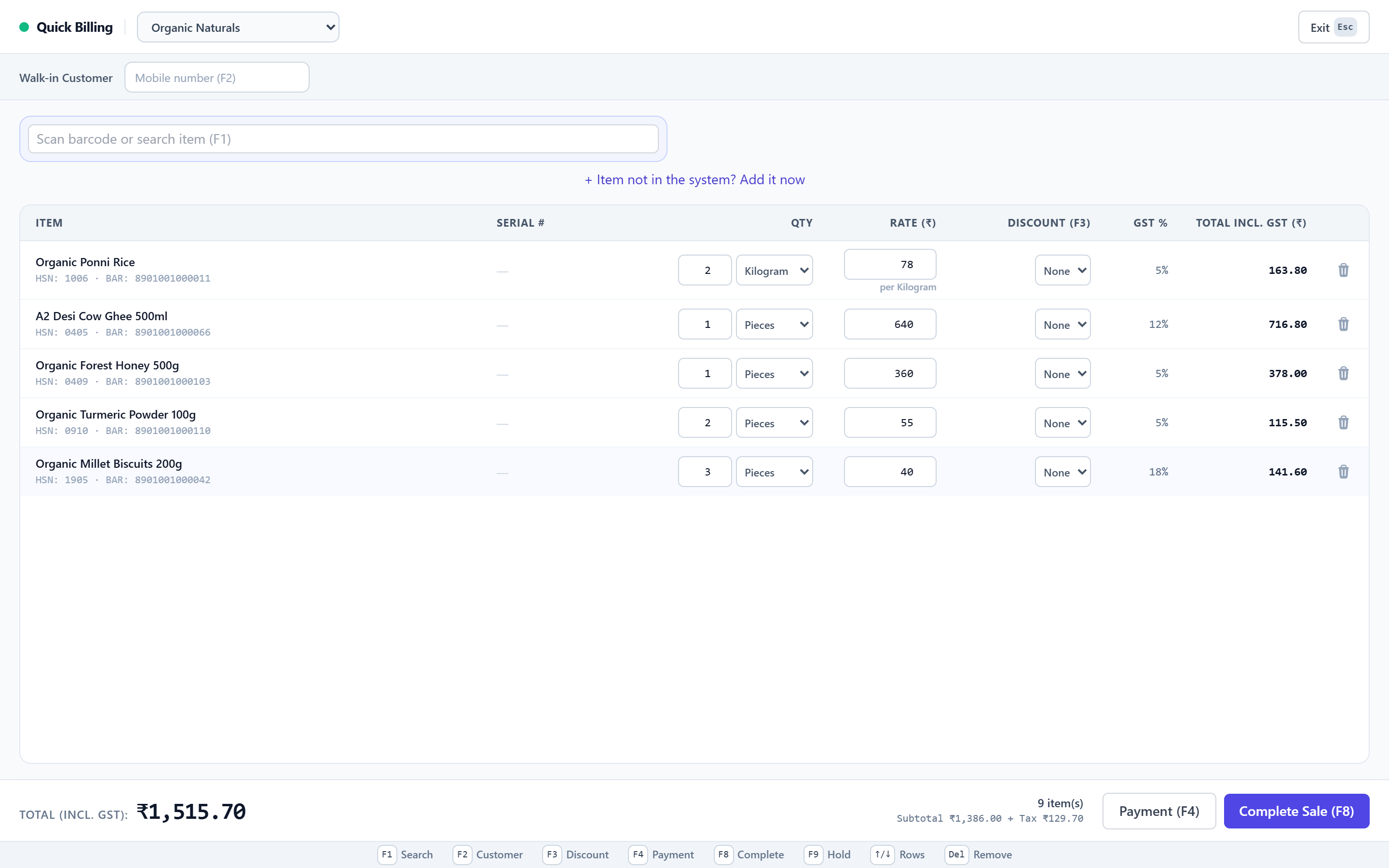Open discount dropdown for Millet Biscuits

[1062, 471]
